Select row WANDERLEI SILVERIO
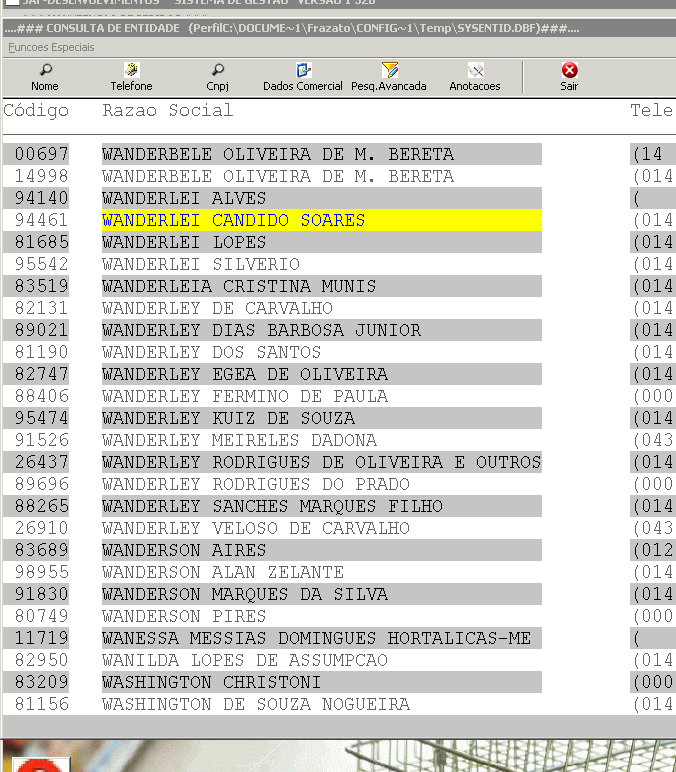The image size is (676, 772). [x=322, y=264]
